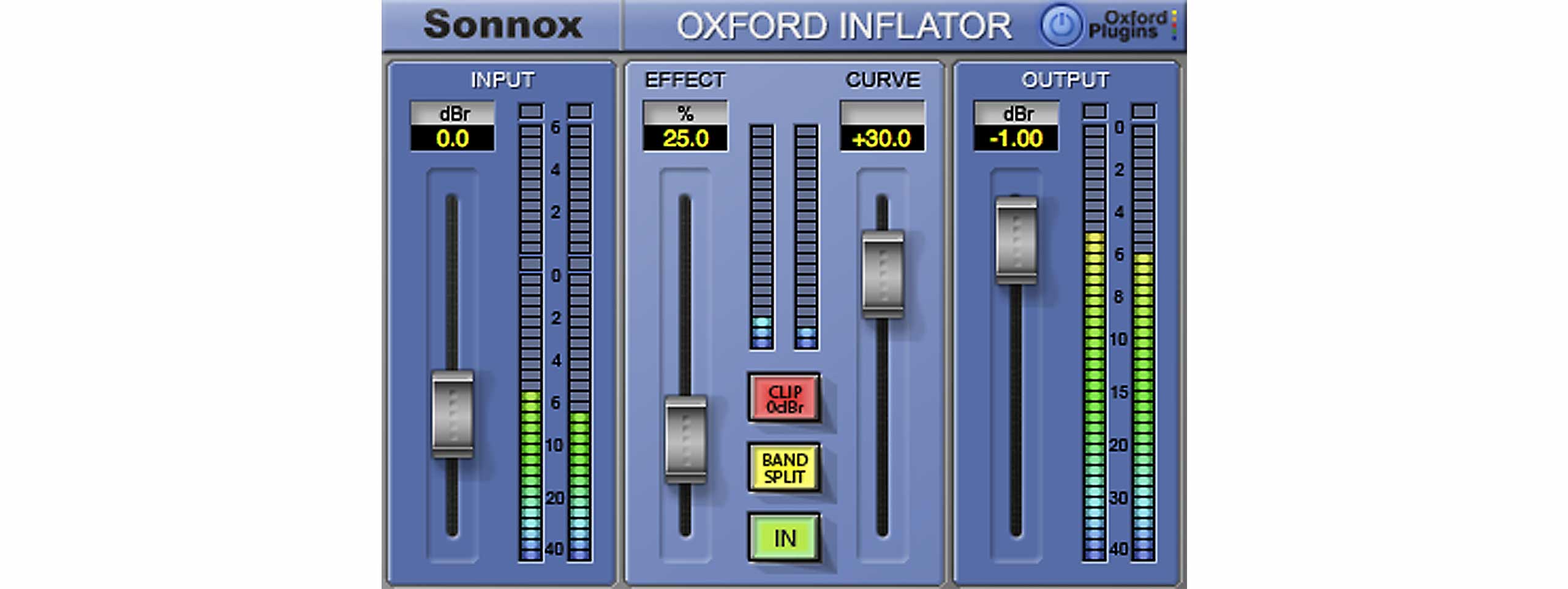Click the CURVE fader handle
This screenshot has height=589, width=1568.
point(883,273)
